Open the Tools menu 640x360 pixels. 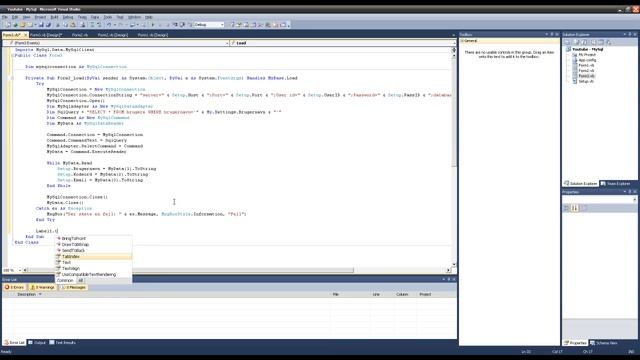pos(108,17)
